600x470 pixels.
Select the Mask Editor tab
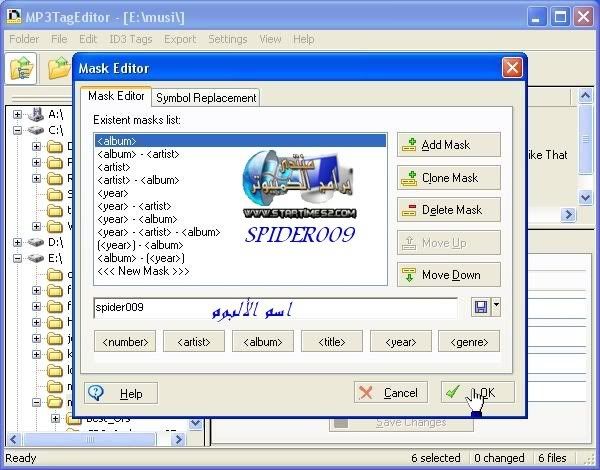click(116, 96)
